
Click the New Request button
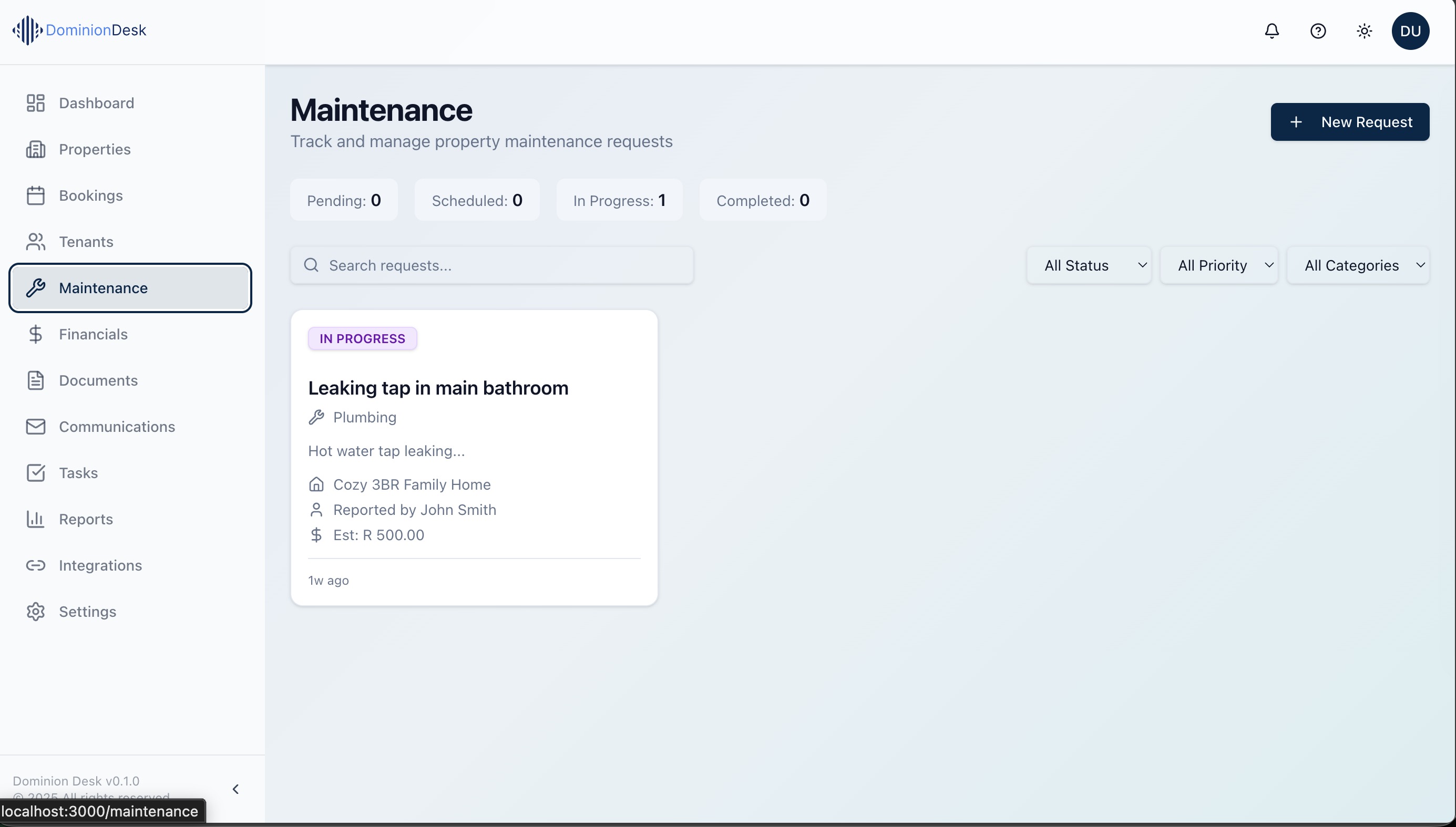(1350, 121)
